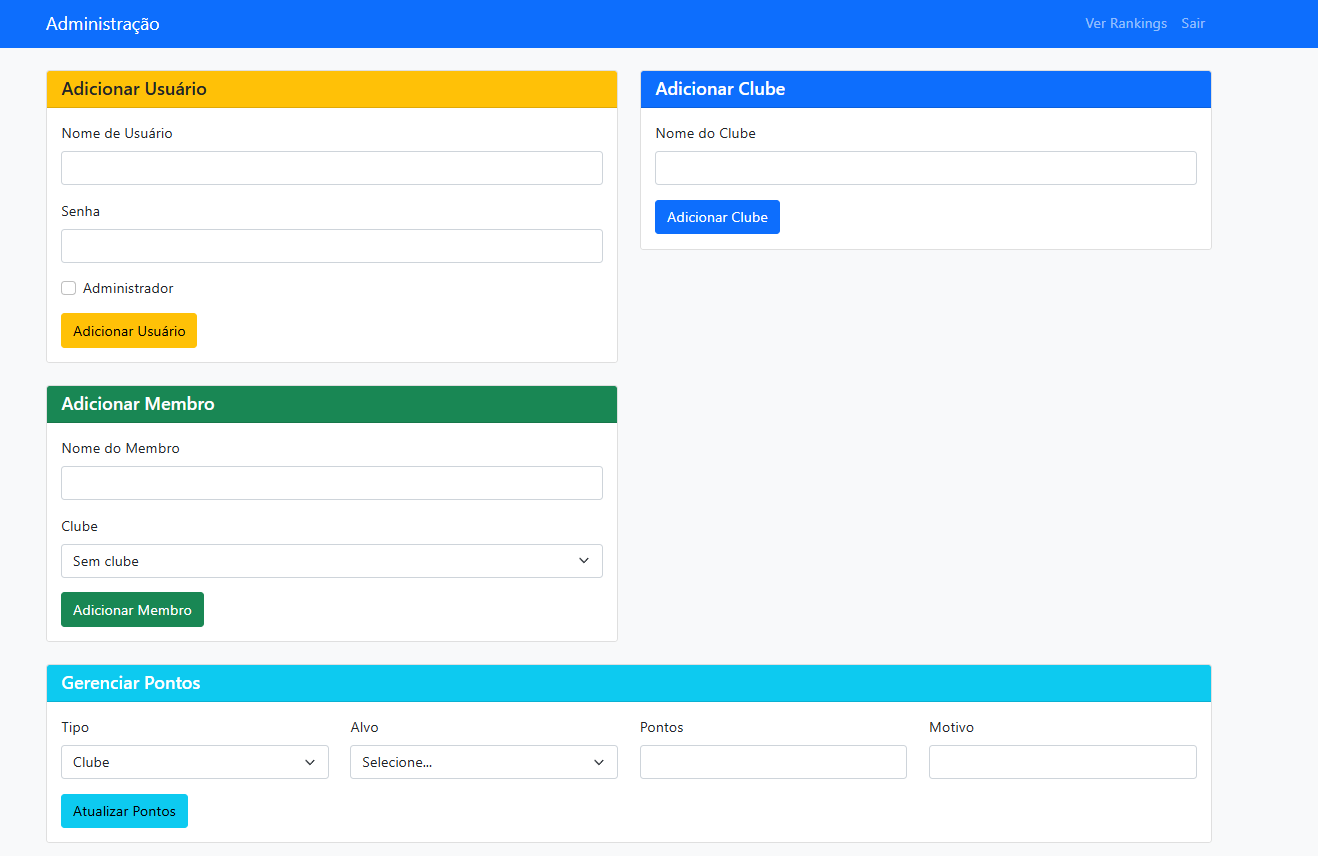Focus the Pontos input field
The image size is (1318, 856).
[x=773, y=762]
